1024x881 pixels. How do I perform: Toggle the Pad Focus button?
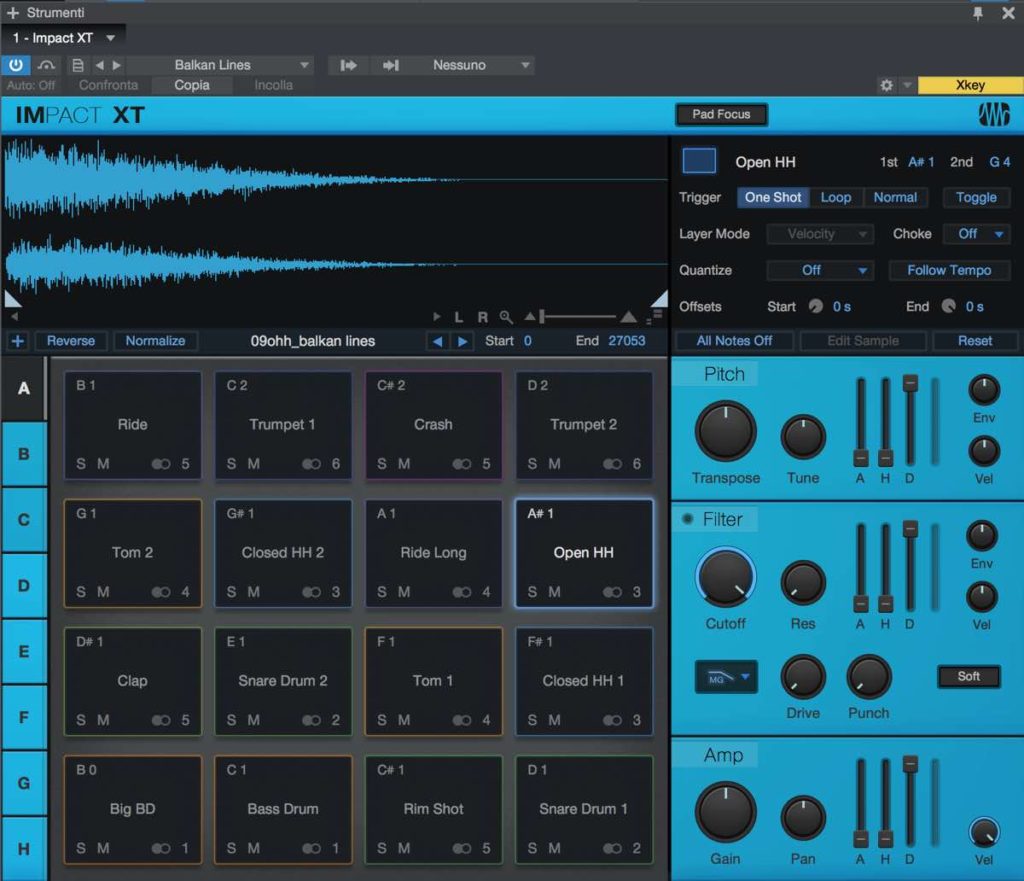tap(721, 114)
